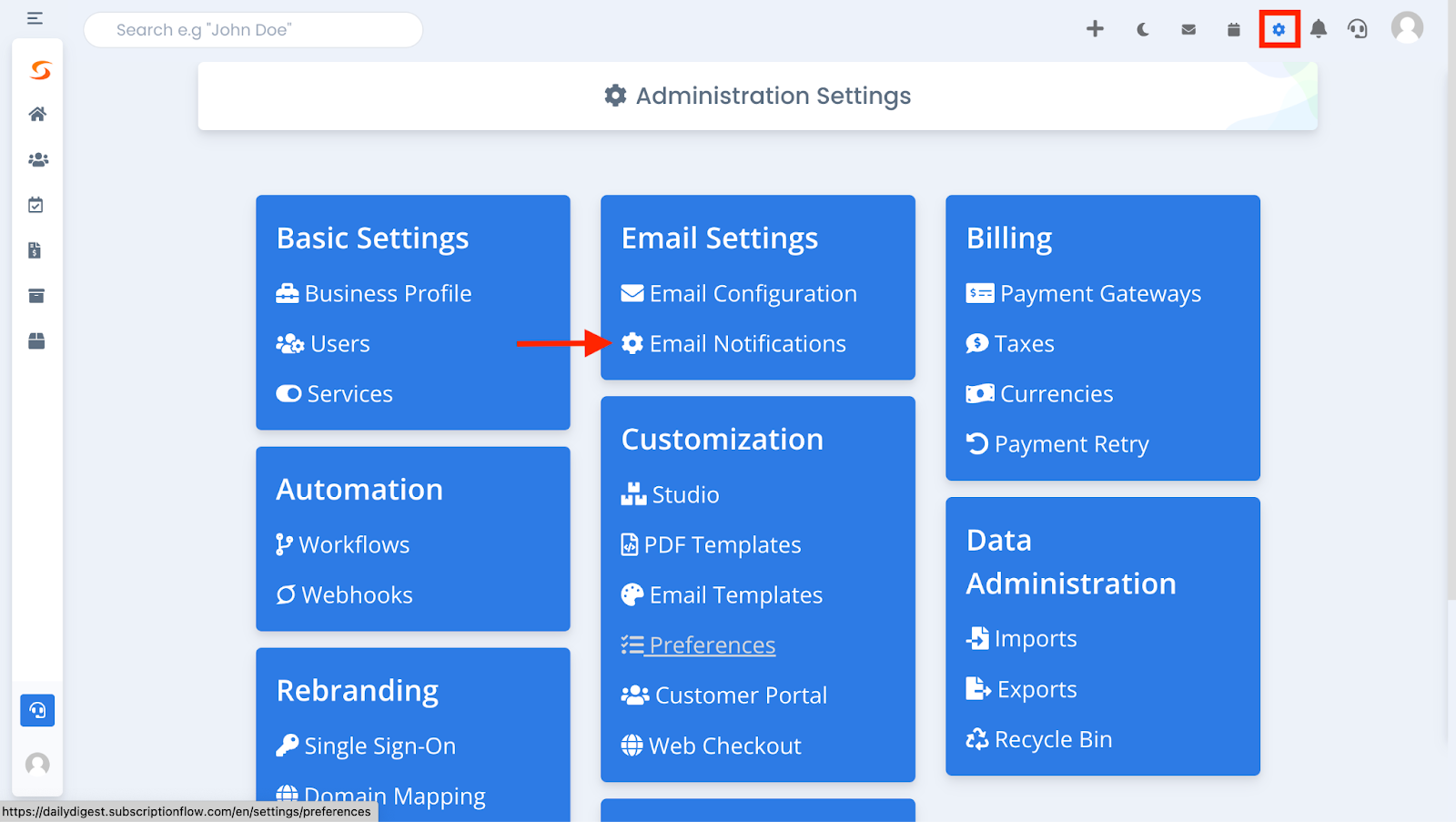This screenshot has width=1456, height=822.
Task: Open Webhooks under Automation
Action: tap(345, 594)
